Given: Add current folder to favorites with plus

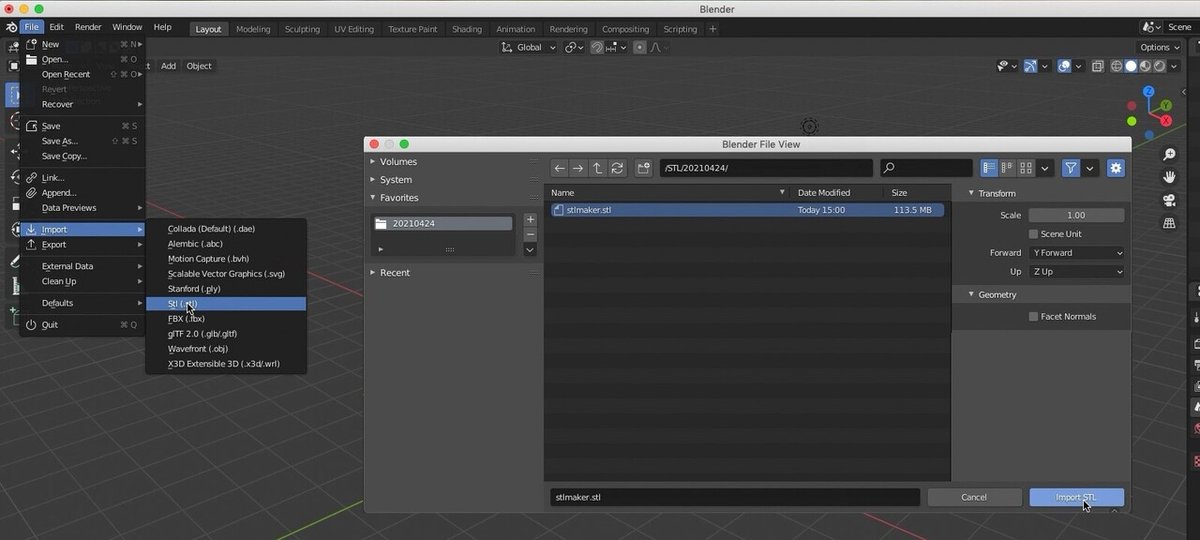Looking at the screenshot, I should point(530,220).
